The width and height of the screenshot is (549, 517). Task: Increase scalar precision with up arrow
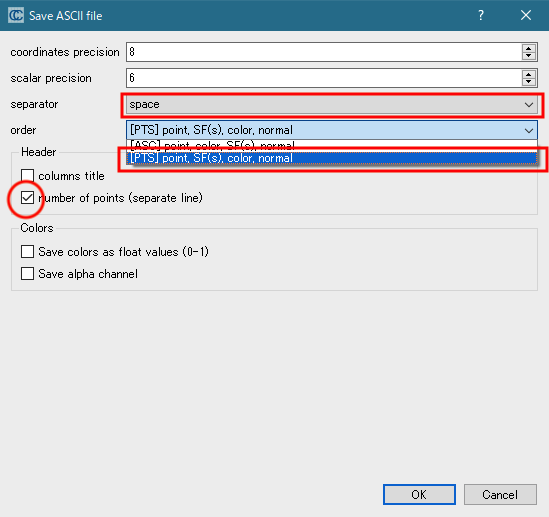[529, 74]
